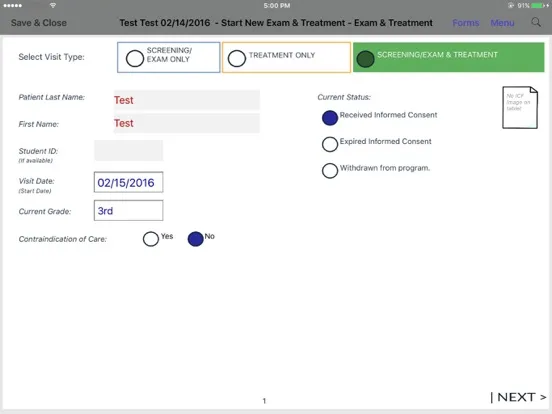The image size is (552, 414).
Task: Open the Menu link in header
Action: coord(502,23)
